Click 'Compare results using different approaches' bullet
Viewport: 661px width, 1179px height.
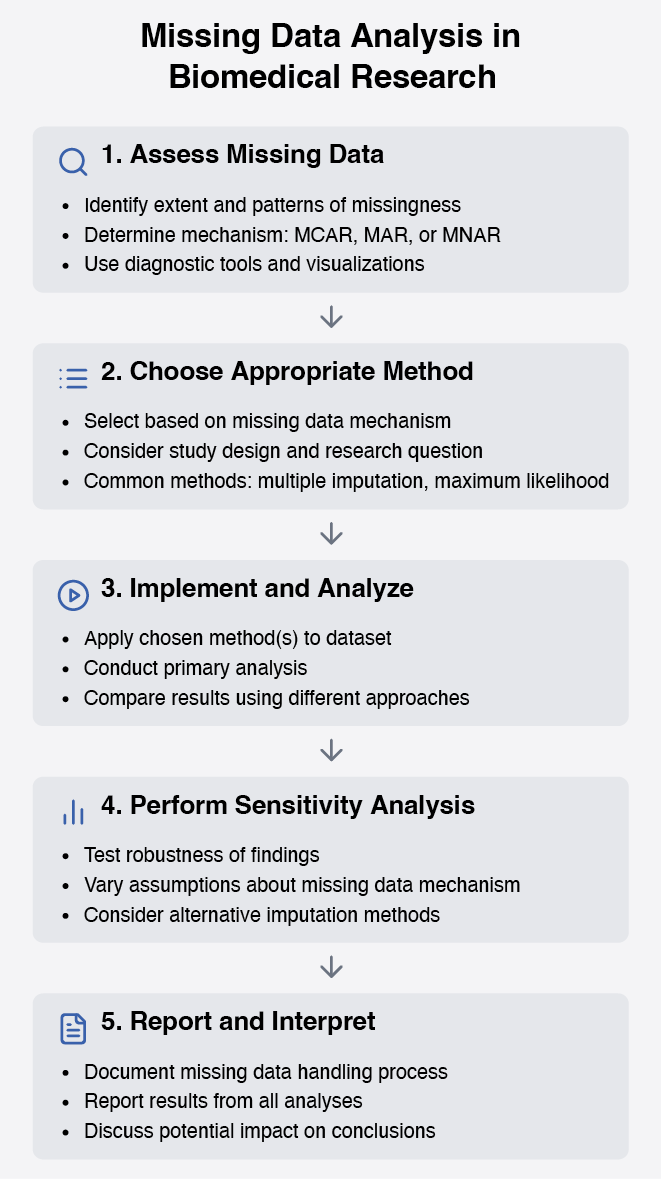click(x=276, y=698)
